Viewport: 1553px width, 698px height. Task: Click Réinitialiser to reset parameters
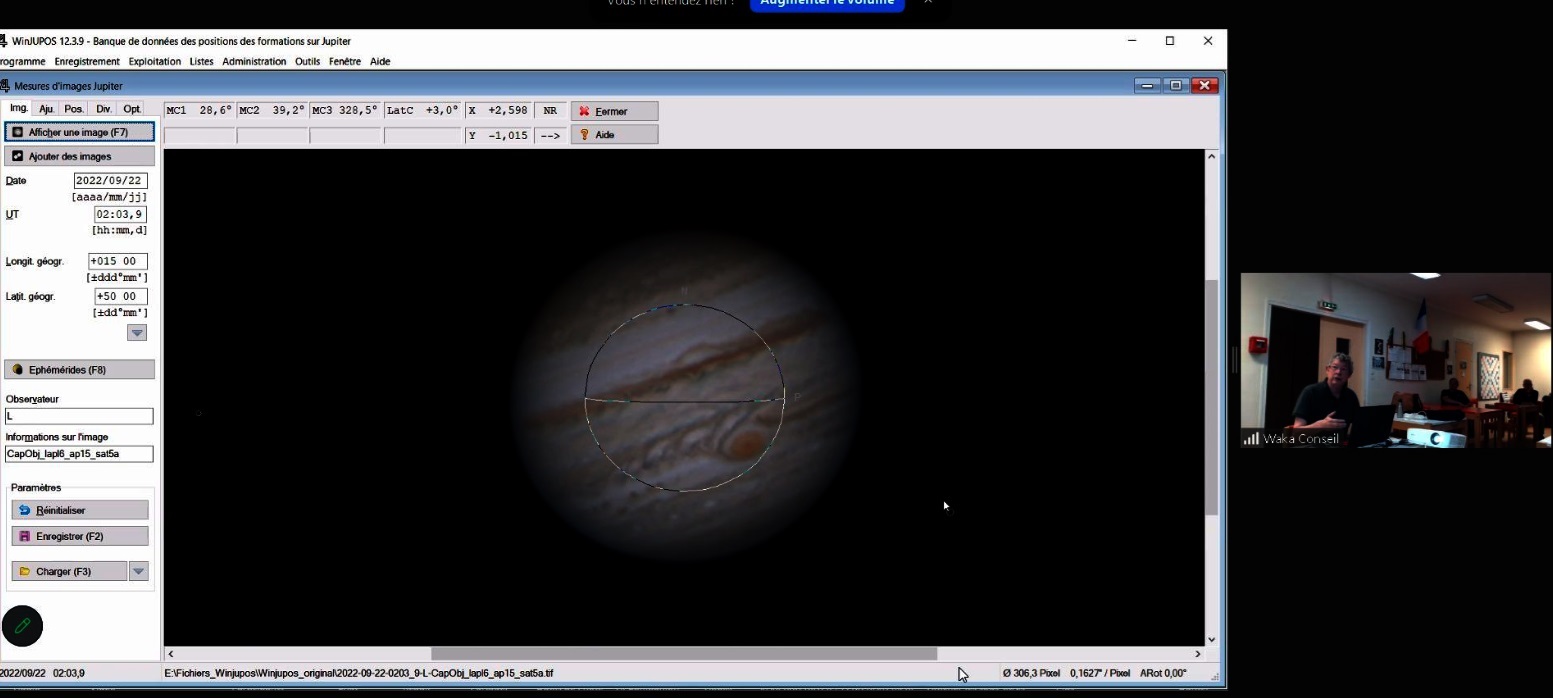pyautogui.click(x=79, y=510)
